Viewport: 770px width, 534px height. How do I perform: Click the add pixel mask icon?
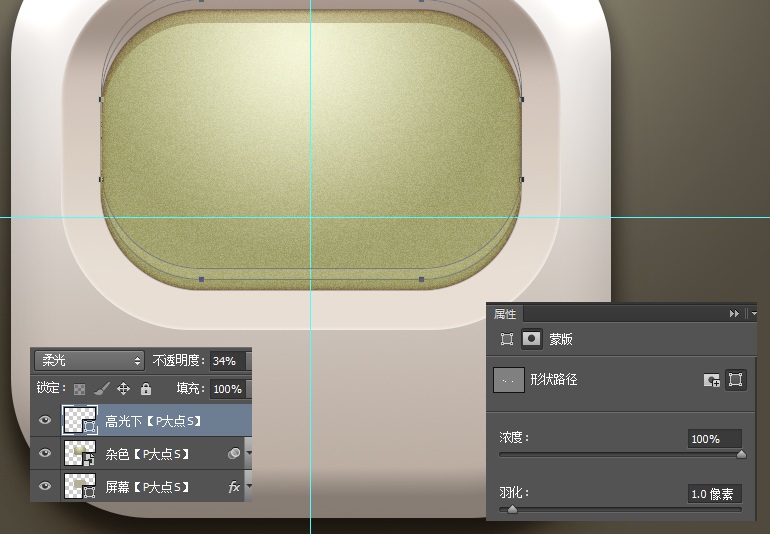[712, 380]
